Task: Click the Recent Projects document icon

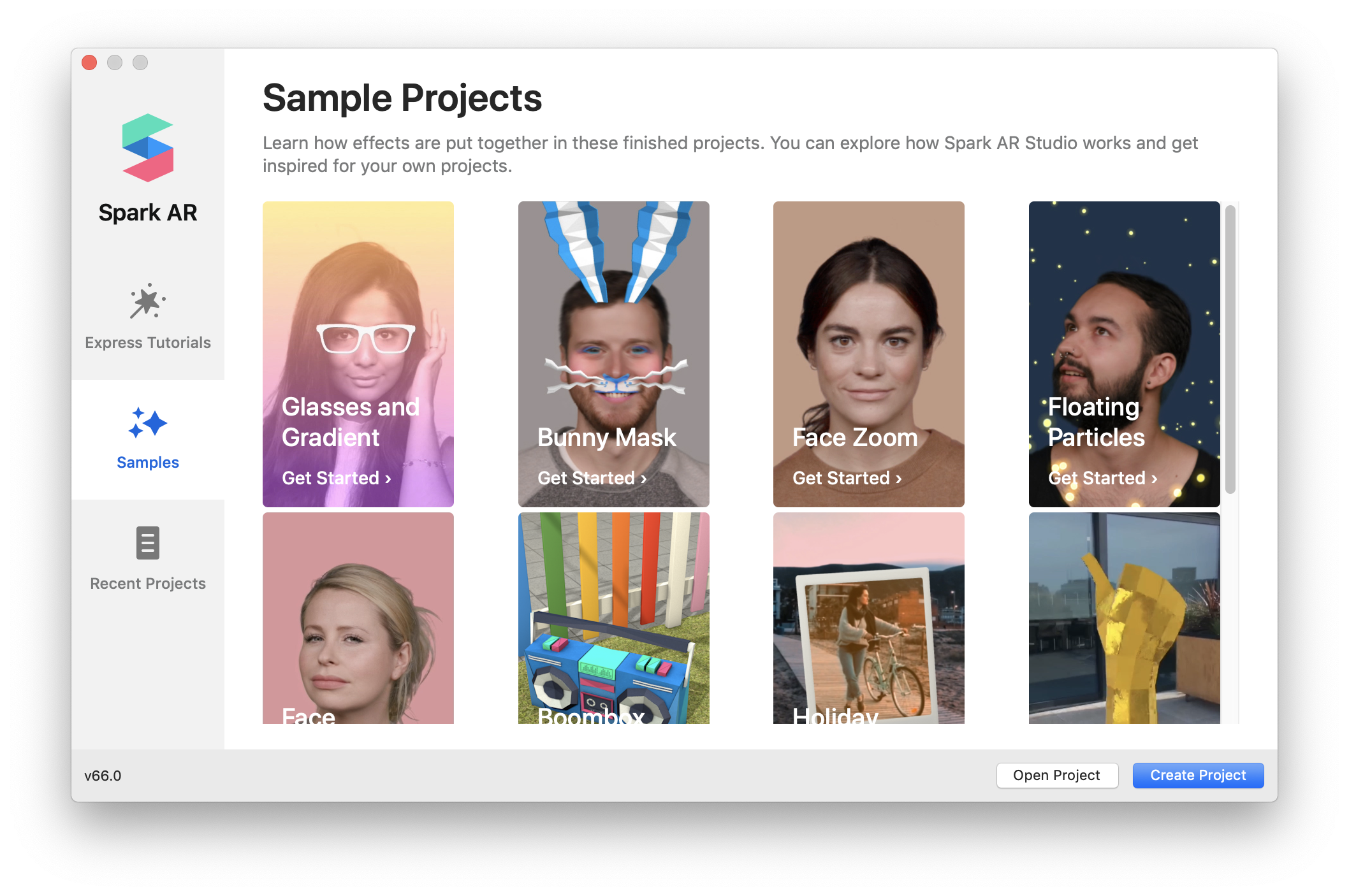Action: pos(148,543)
